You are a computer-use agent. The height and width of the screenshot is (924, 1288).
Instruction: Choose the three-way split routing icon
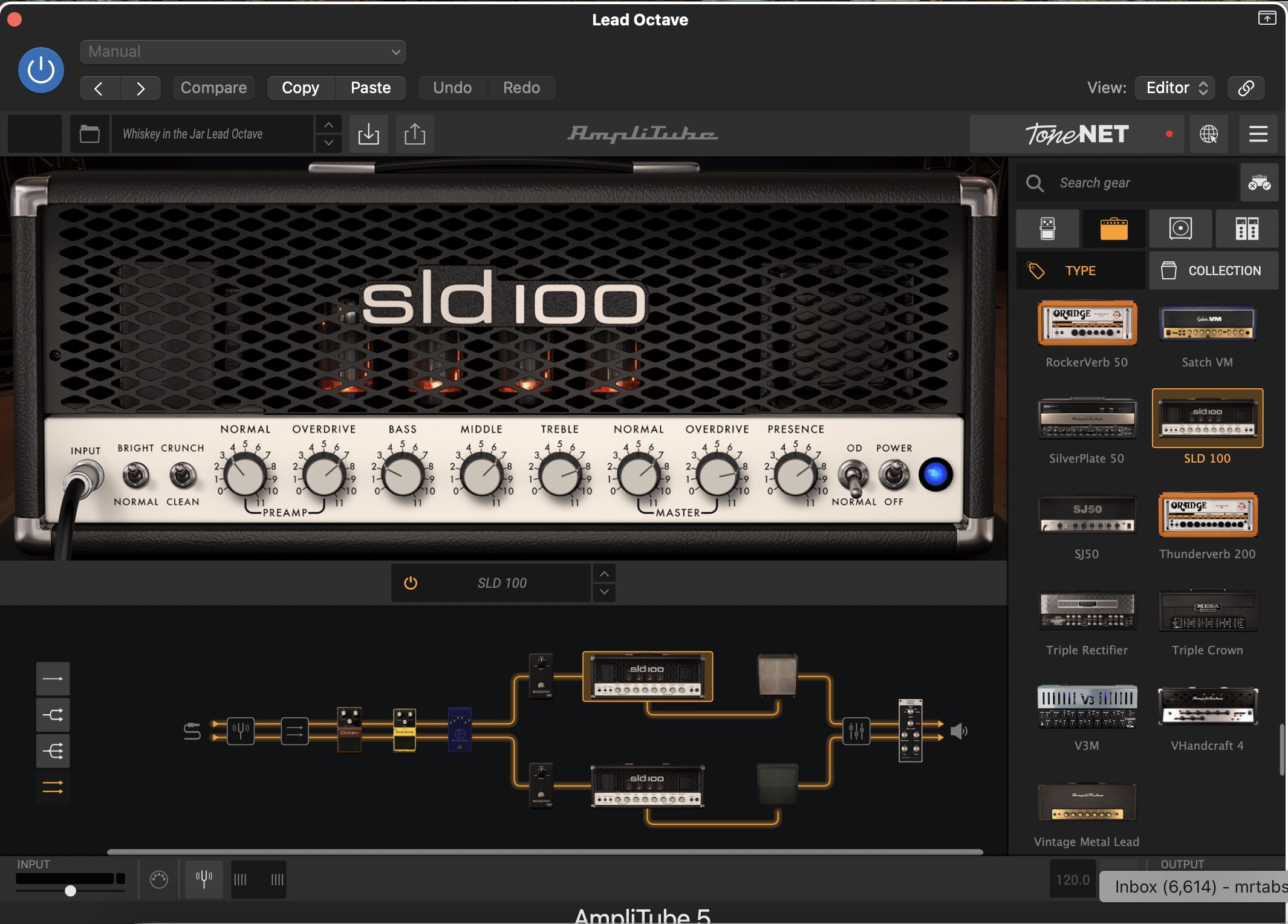click(x=53, y=751)
